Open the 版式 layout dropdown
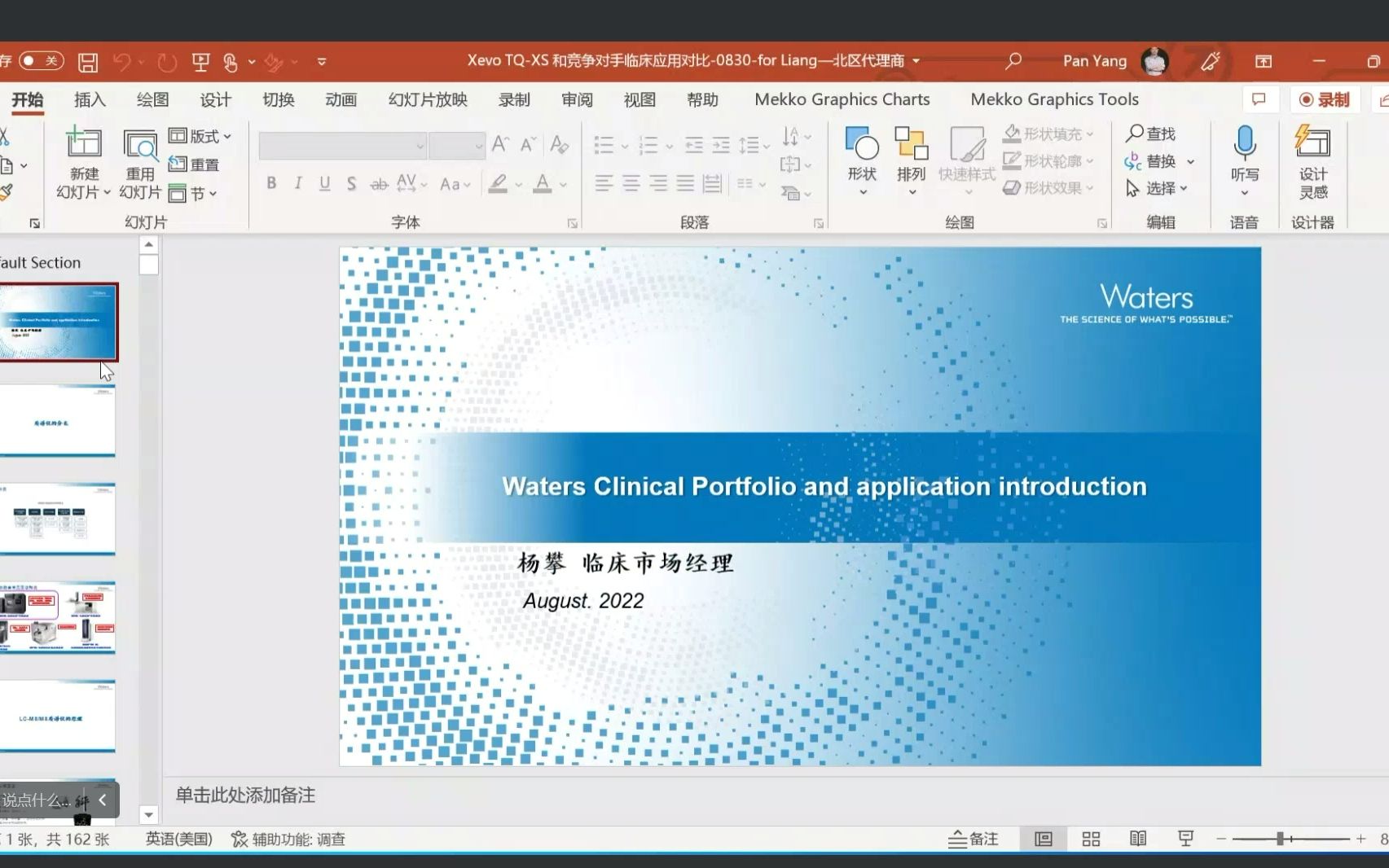This screenshot has height=868, width=1389. coord(200,136)
